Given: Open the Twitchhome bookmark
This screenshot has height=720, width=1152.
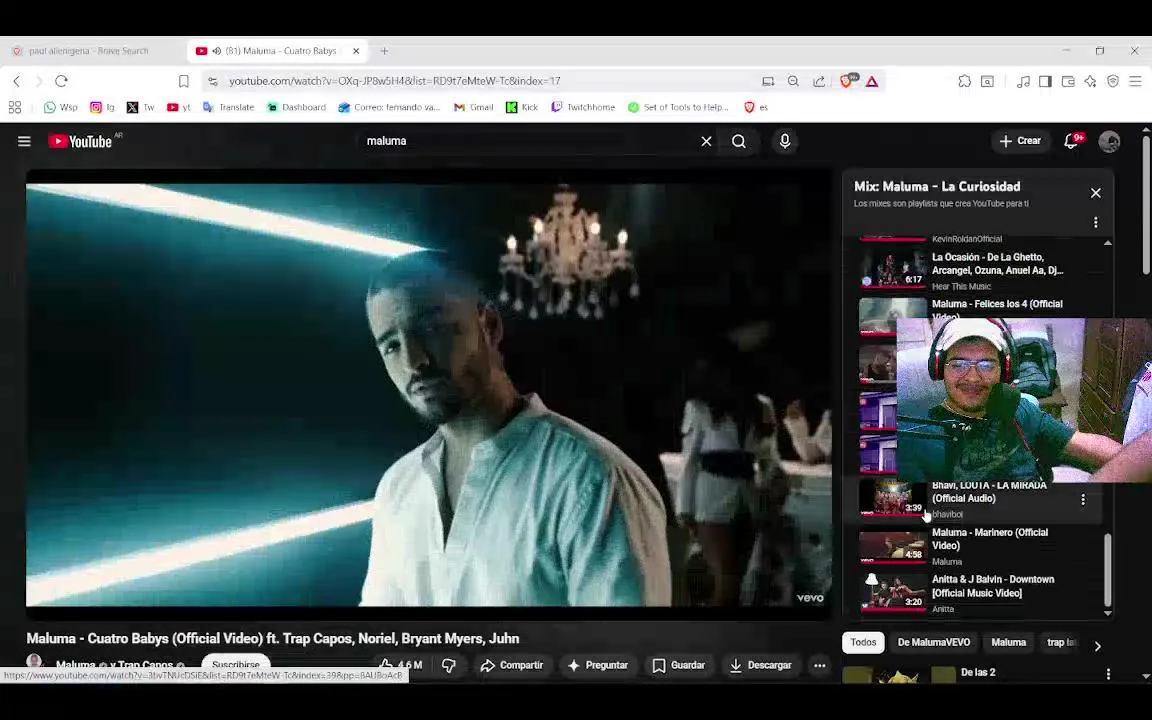Looking at the screenshot, I should click(x=583, y=107).
